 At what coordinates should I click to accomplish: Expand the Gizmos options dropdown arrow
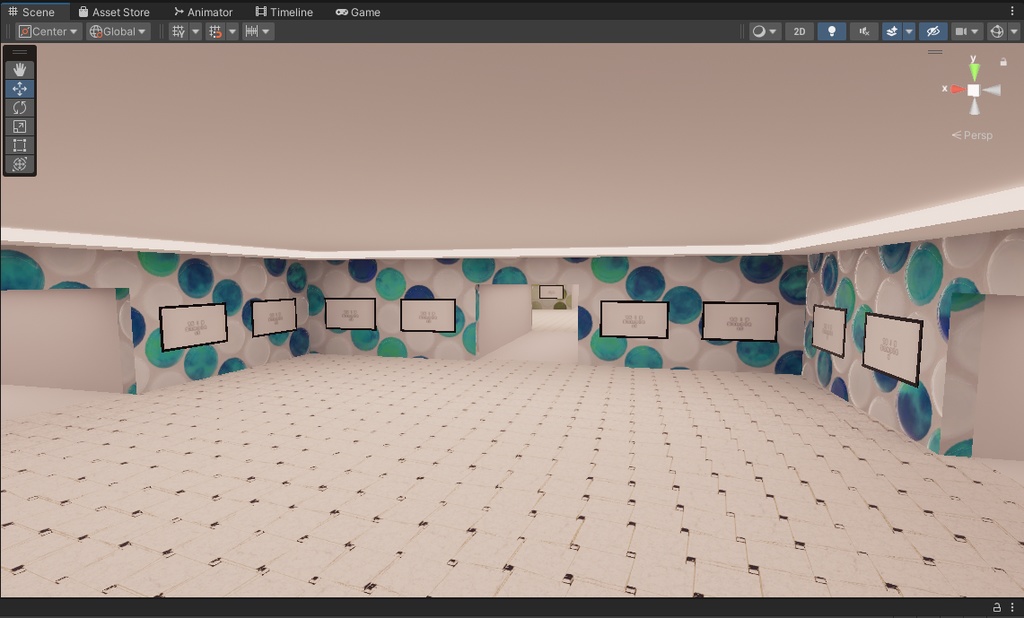1014,31
